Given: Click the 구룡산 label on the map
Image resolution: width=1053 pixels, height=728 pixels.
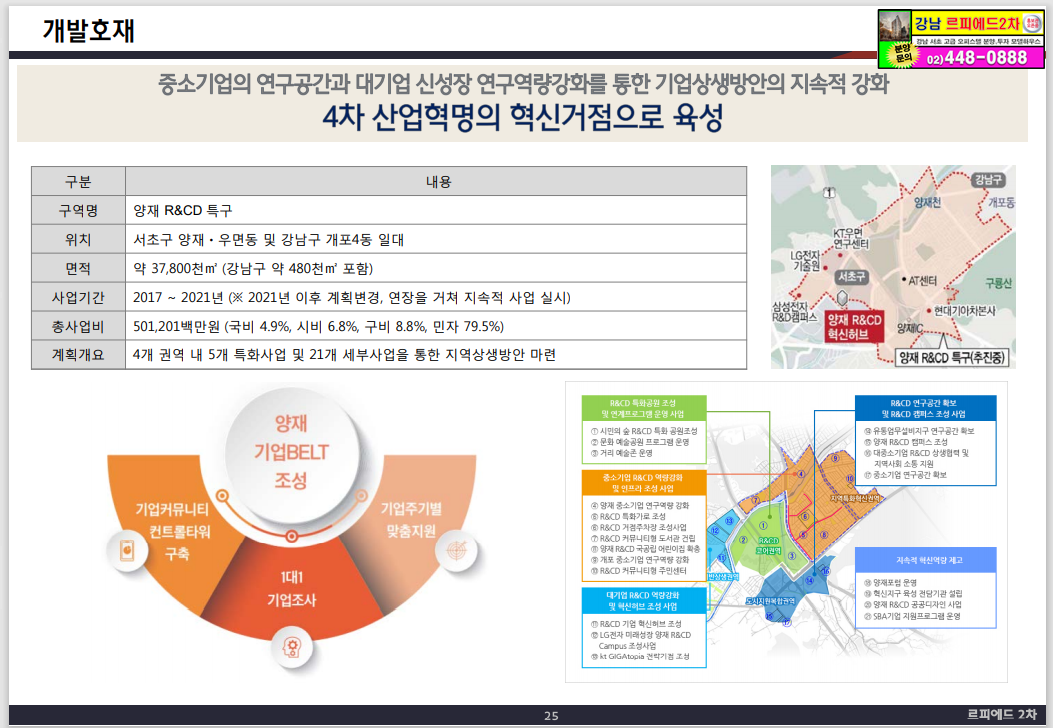Looking at the screenshot, I should pyautogui.click(x=999, y=283).
